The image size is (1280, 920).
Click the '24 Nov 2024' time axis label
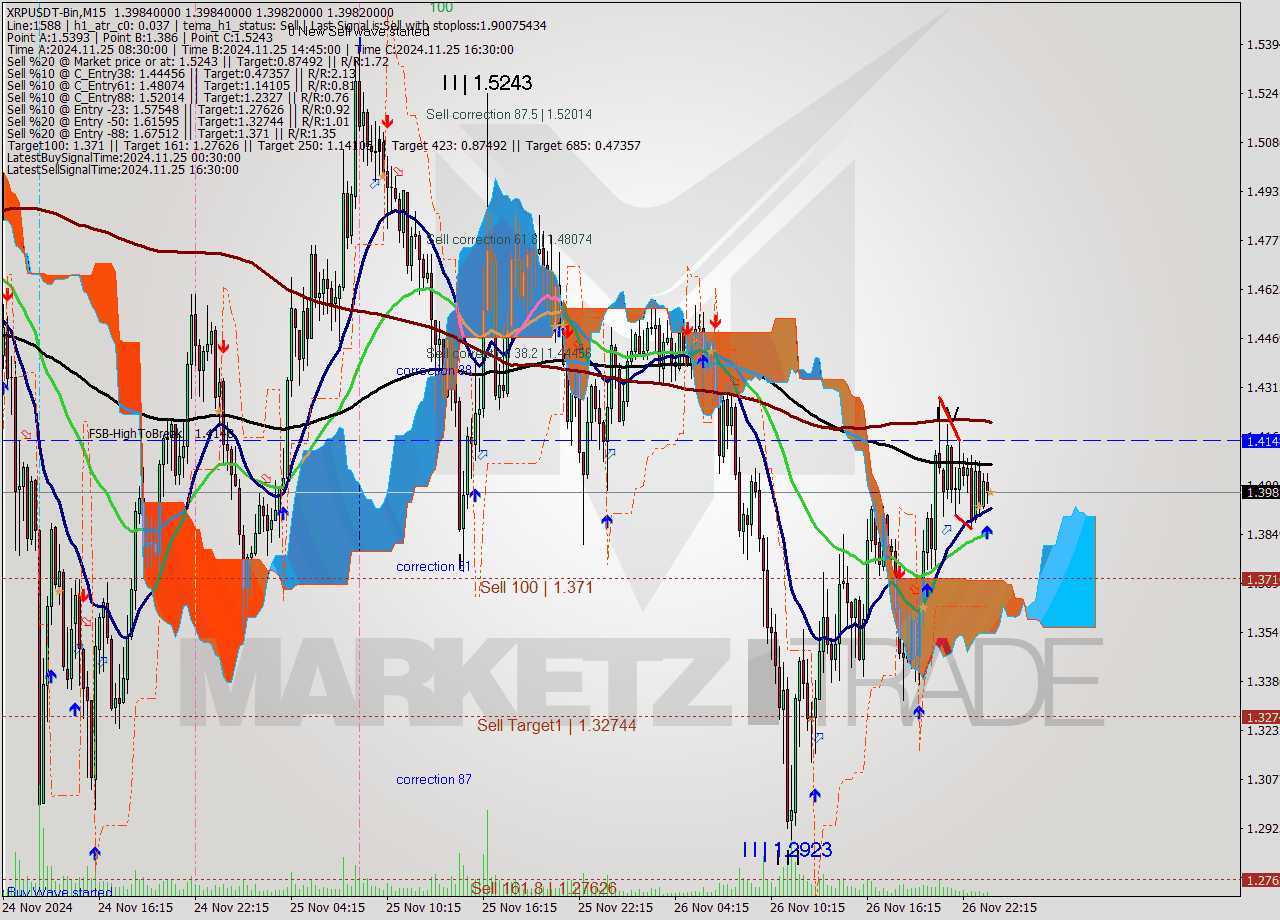(x=38, y=908)
